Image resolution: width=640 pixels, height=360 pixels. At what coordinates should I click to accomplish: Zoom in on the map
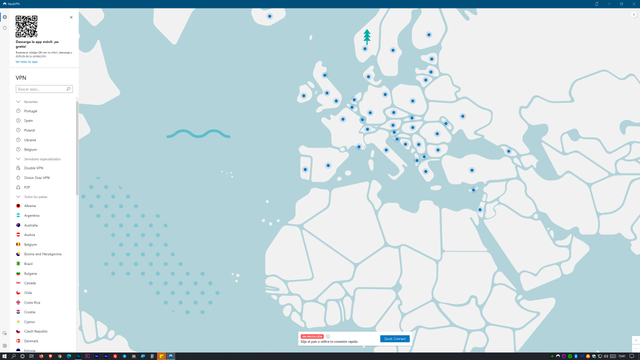click(636, 340)
